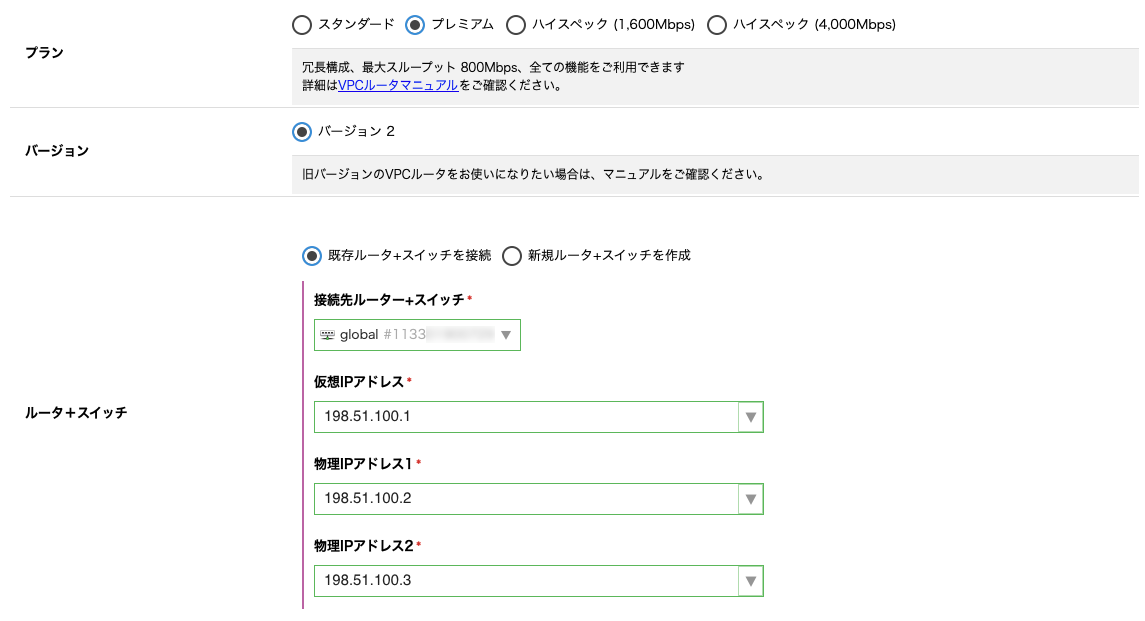Expand the 仮想IPアドレス dropdown arrow
This screenshot has height=621, width=1145.
tap(751, 417)
